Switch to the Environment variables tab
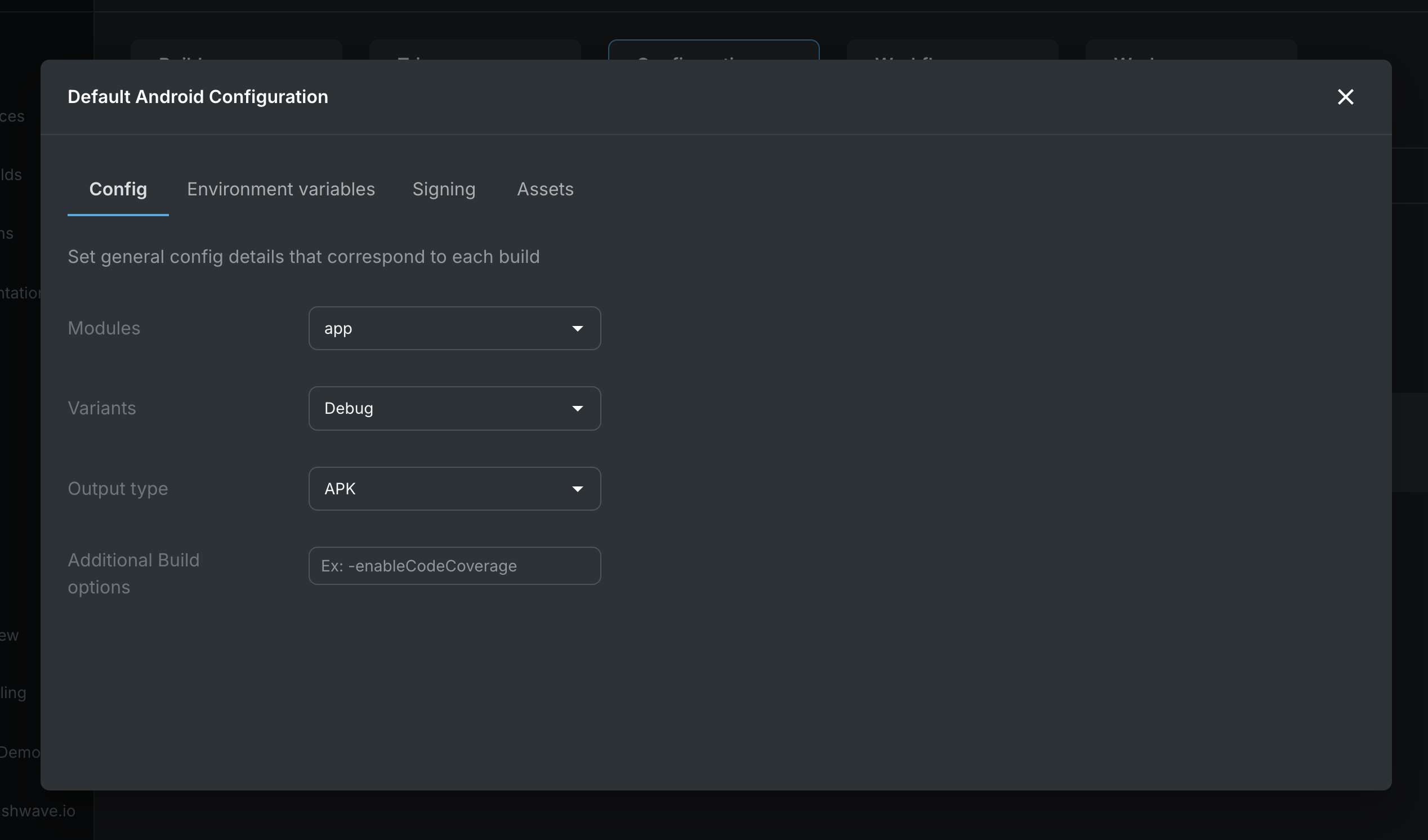Viewport: 1428px width, 840px height. click(280, 189)
